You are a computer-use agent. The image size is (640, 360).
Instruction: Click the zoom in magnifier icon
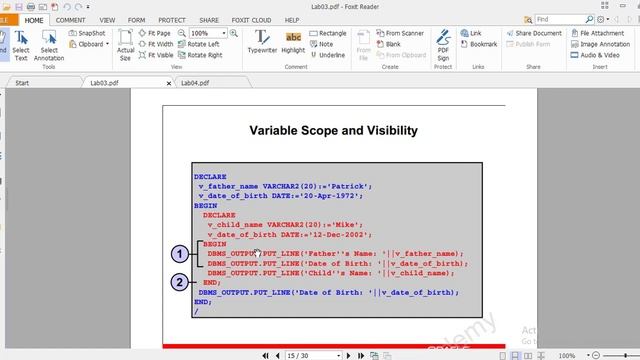(x=233, y=33)
